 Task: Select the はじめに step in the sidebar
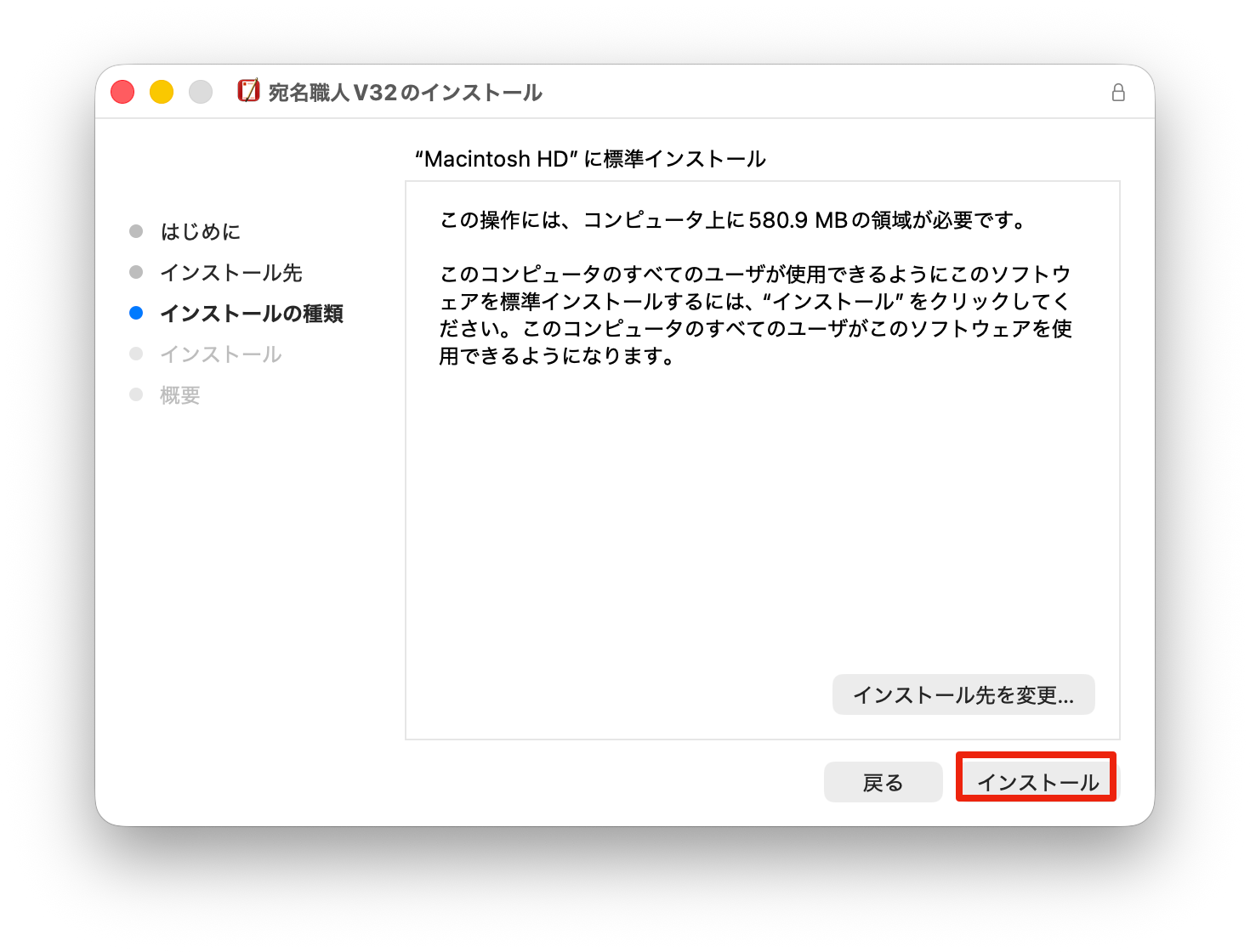coord(201,231)
